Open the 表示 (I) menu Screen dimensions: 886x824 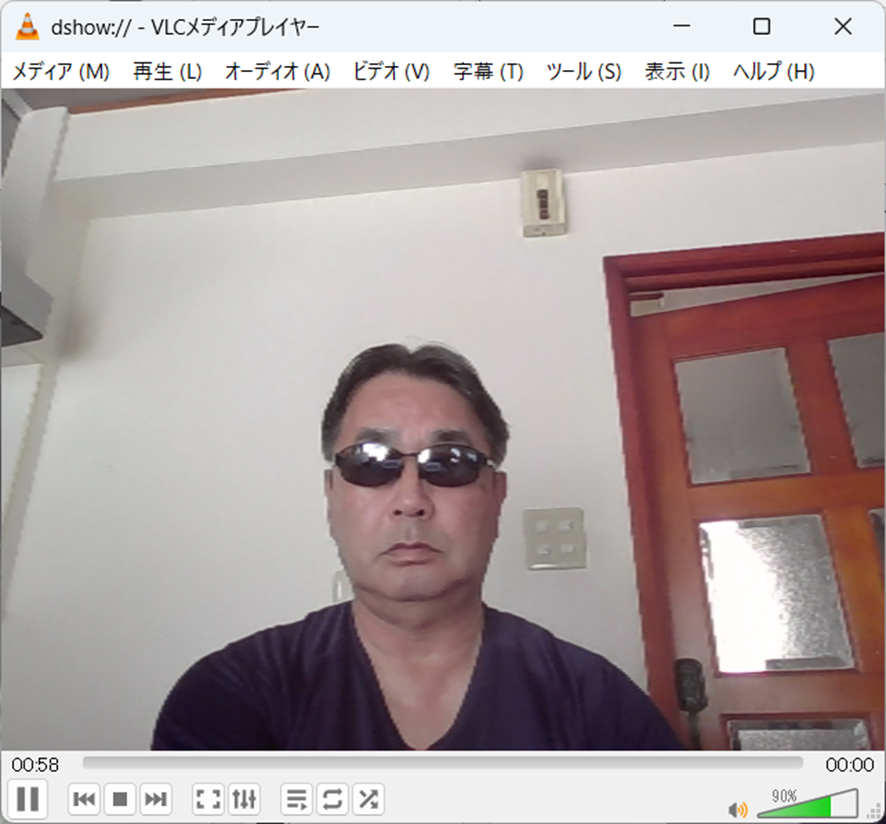[677, 71]
